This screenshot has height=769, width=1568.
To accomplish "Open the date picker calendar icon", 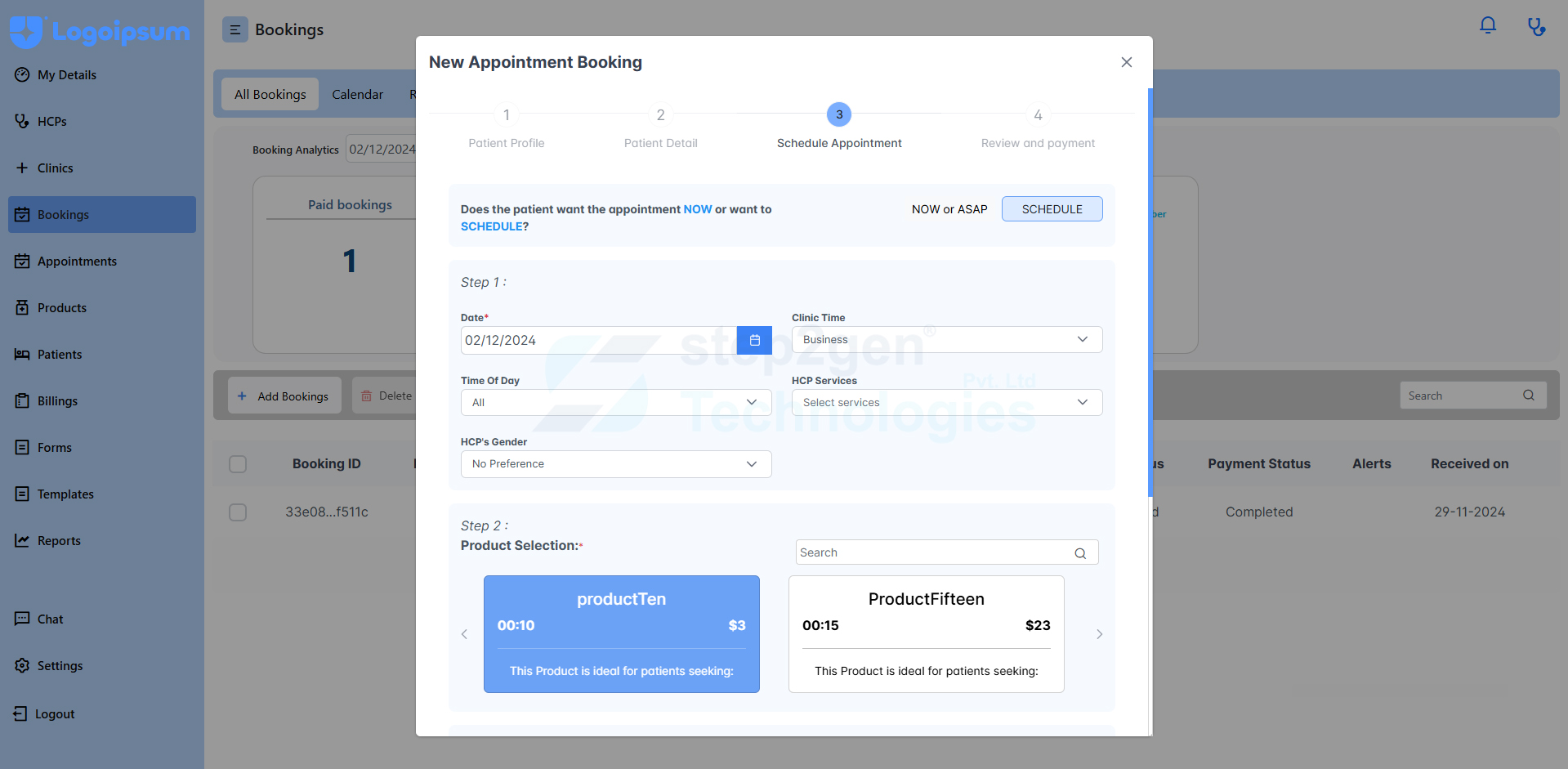I will coord(754,340).
